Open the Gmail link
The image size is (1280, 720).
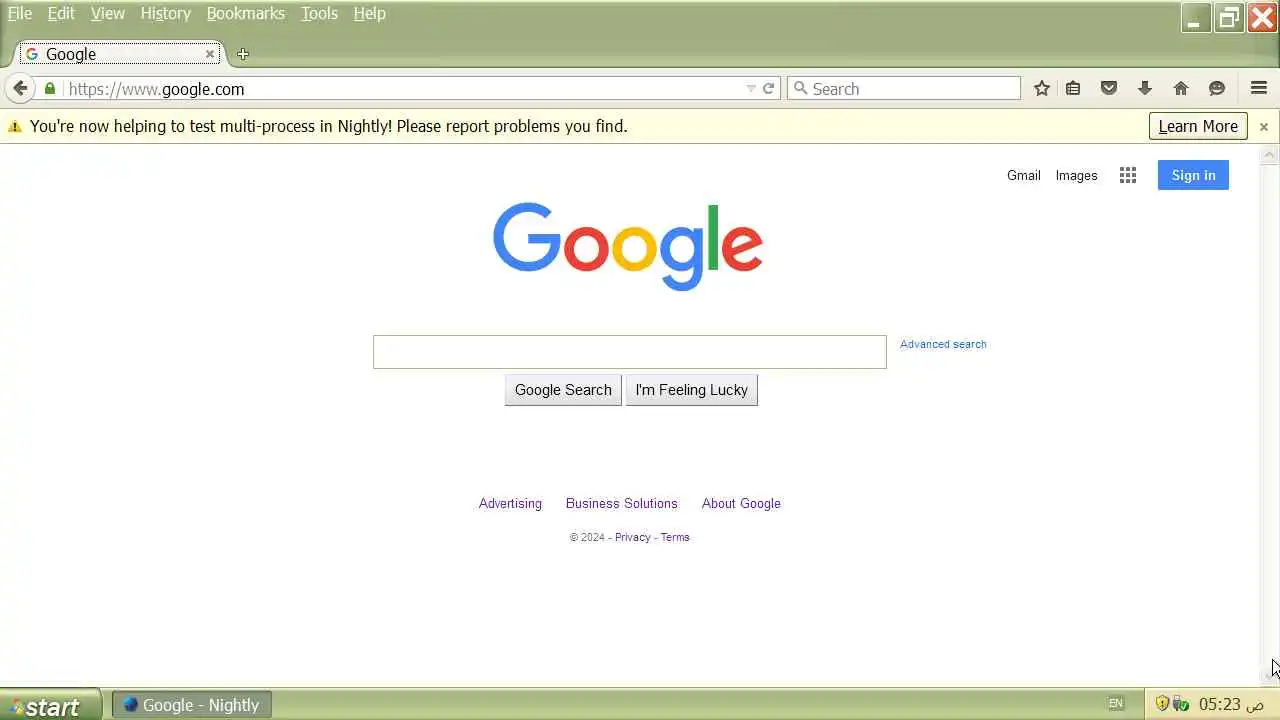[x=1024, y=175]
